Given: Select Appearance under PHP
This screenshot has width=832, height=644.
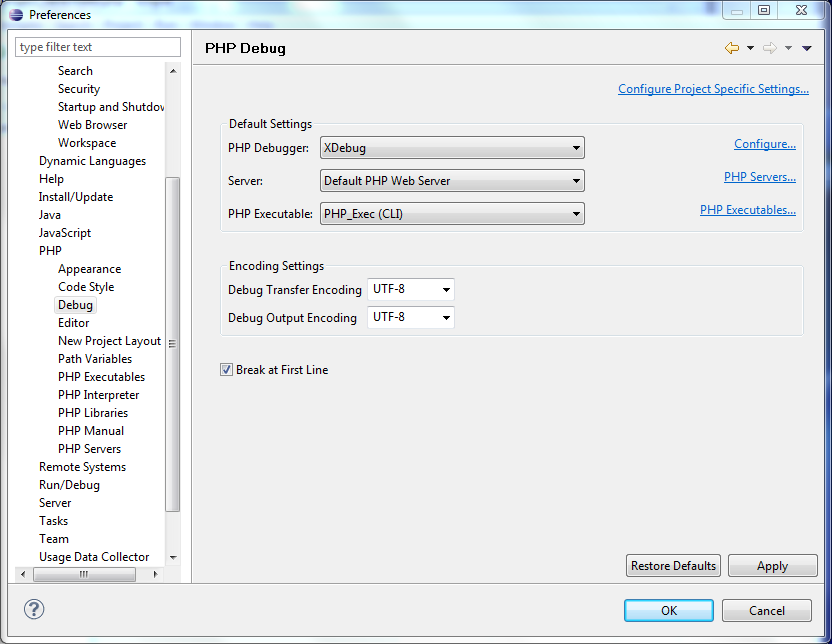Looking at the screenshot, I should coord(90,269).
